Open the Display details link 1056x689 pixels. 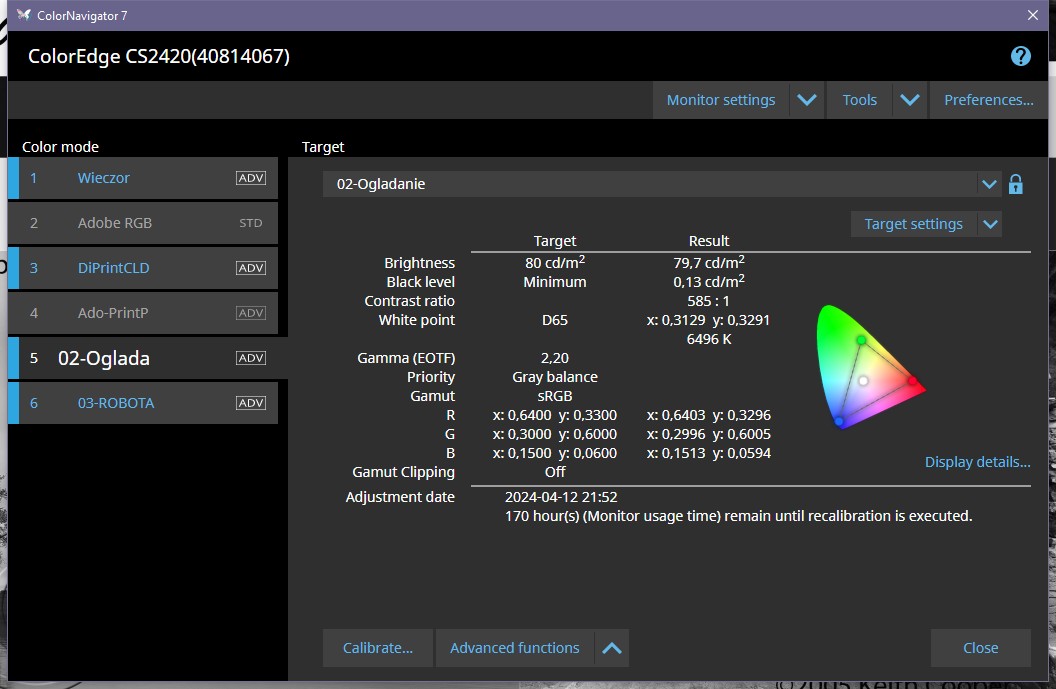[x=977, y=462]
